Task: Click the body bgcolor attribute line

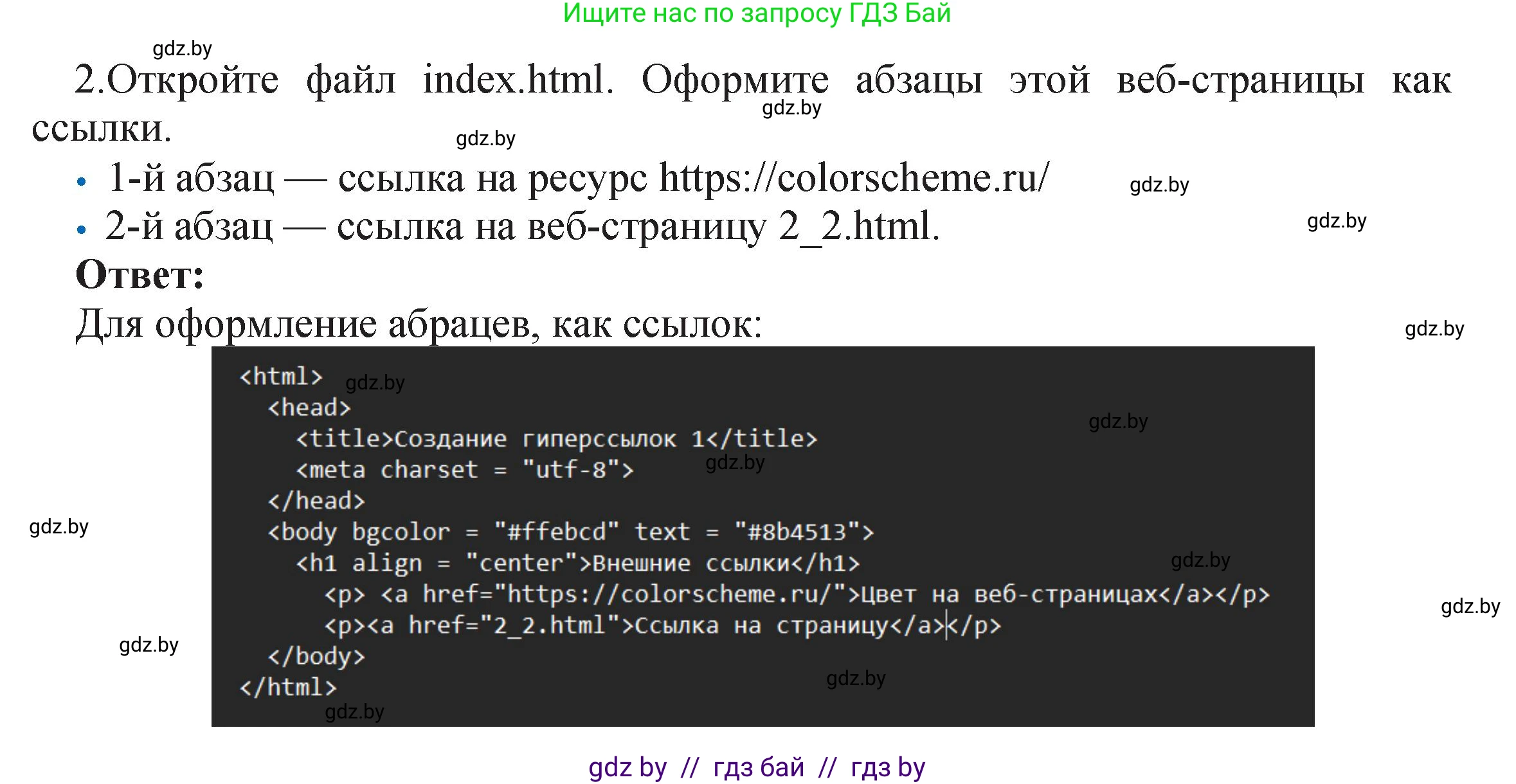Action: click(572, 531)
